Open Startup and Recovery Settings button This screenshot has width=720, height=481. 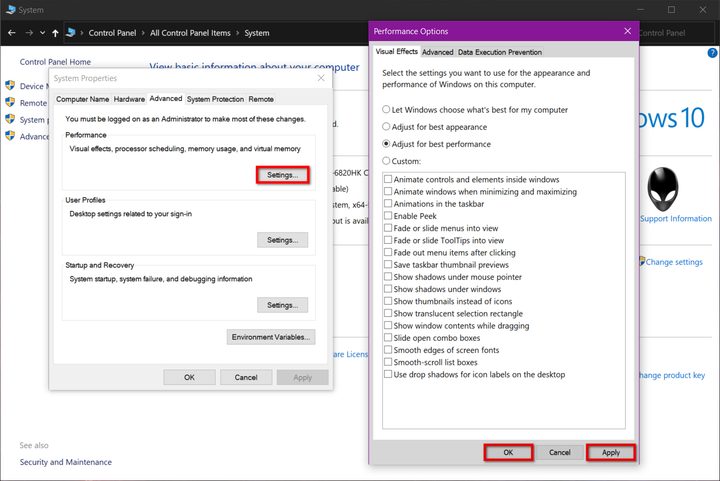(x=282, y=305)
